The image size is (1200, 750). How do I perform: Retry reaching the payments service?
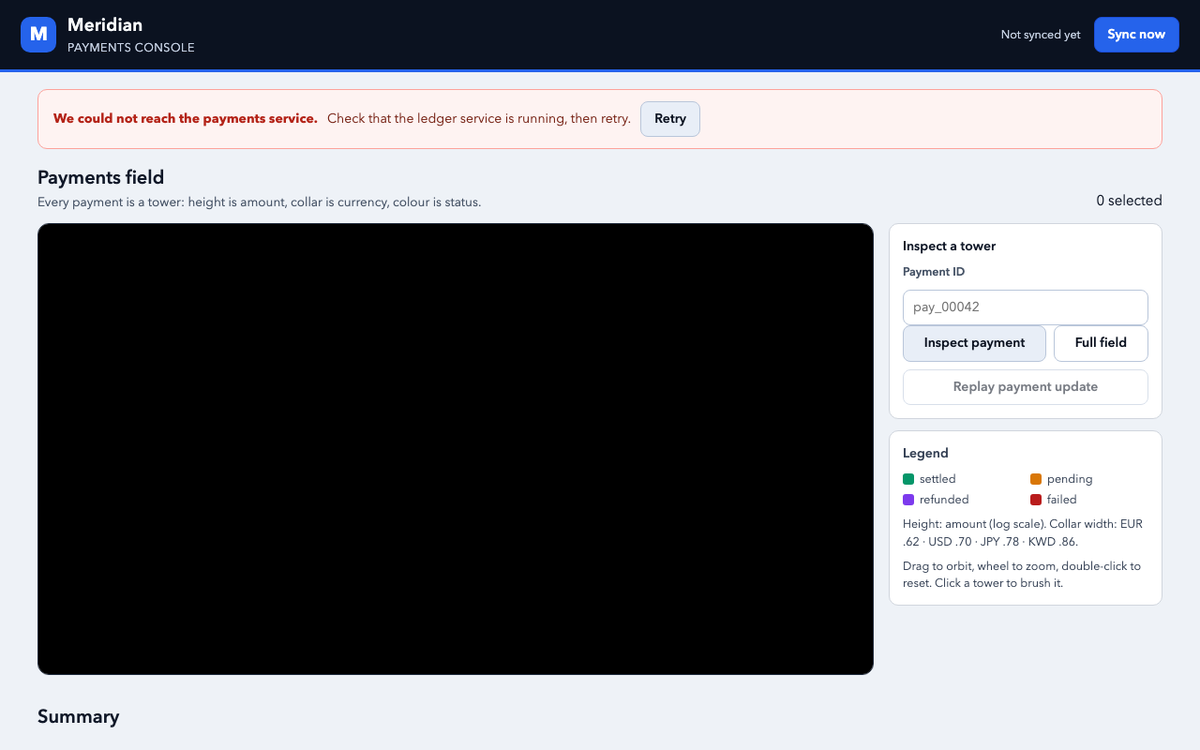[670, 119]
